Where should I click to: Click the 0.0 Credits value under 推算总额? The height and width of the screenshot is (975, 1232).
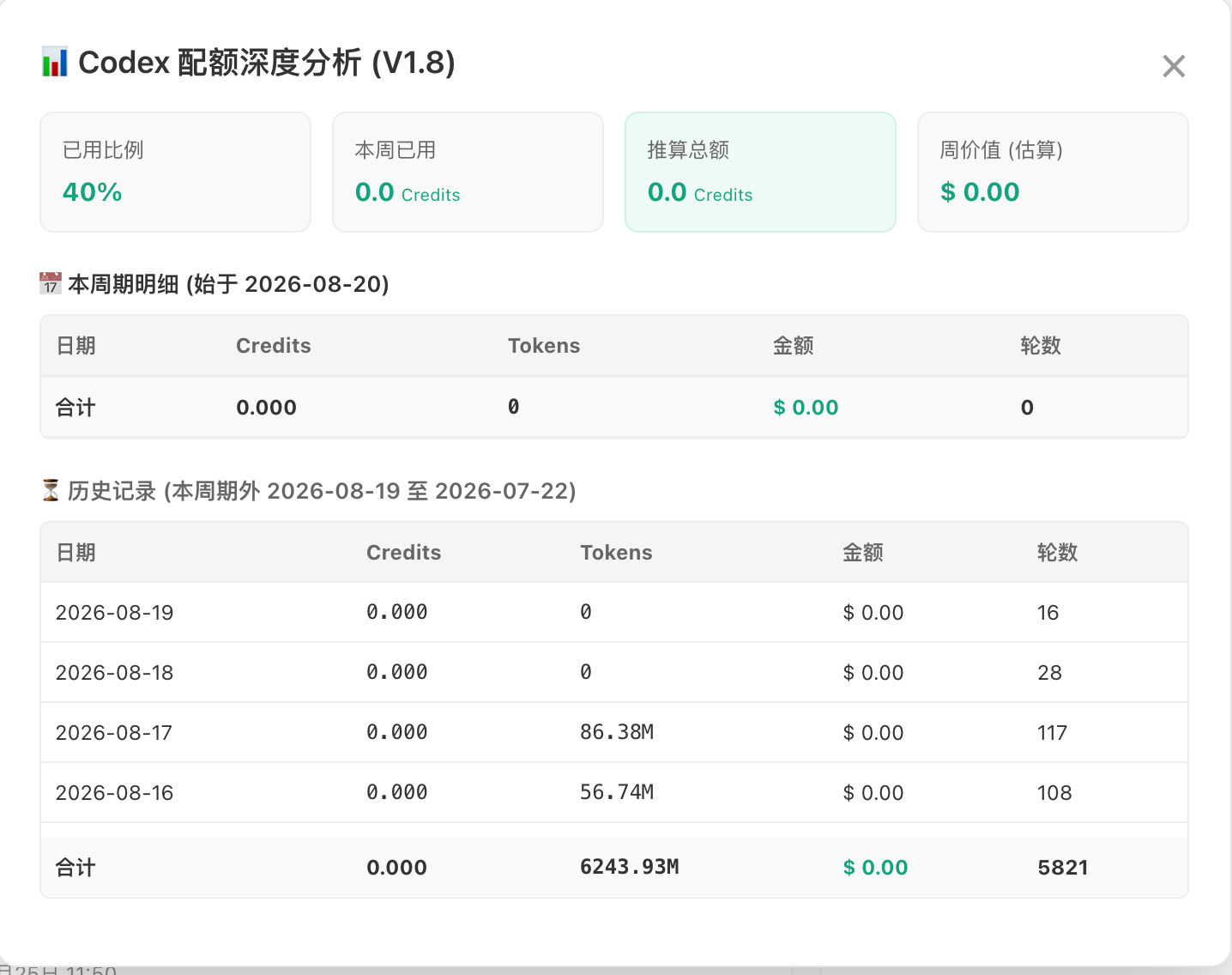pos(700,192)
